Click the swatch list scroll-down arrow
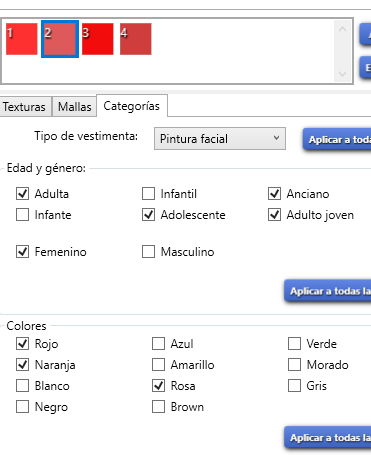The width and height of the screenshot is (371, 455). click(342, 74)
